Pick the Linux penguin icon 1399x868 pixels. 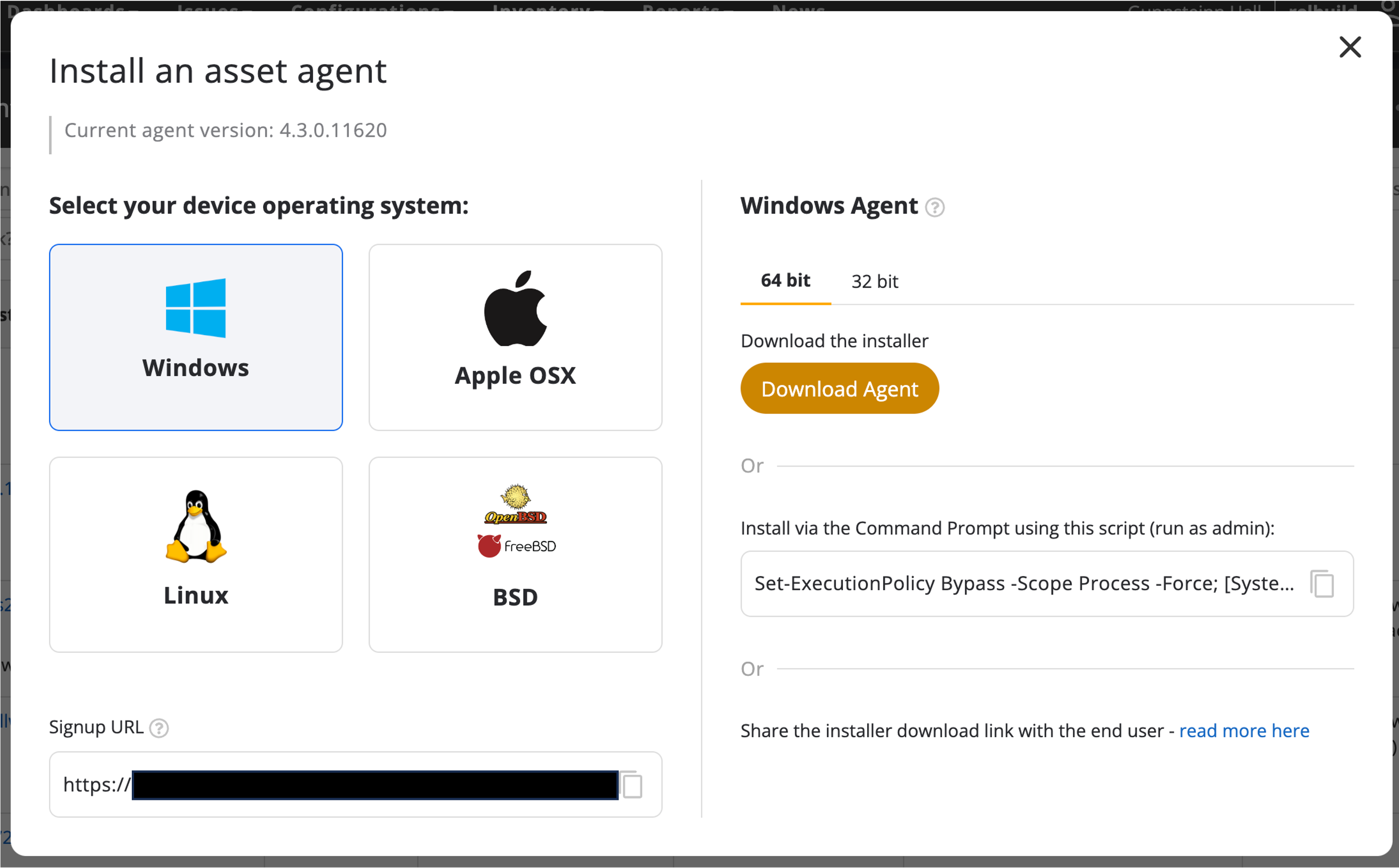(196, 526)
